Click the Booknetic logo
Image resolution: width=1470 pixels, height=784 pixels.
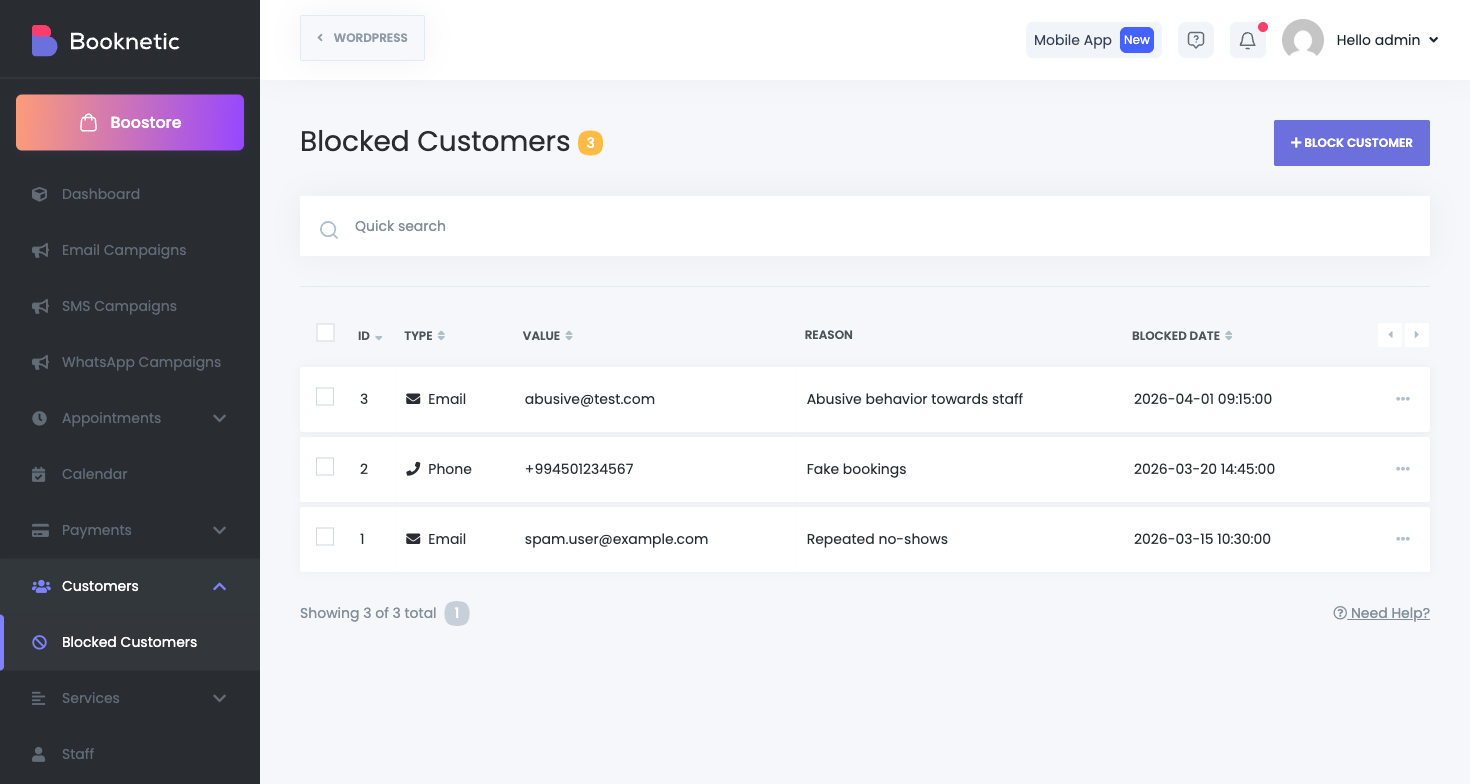coord(105,41)
